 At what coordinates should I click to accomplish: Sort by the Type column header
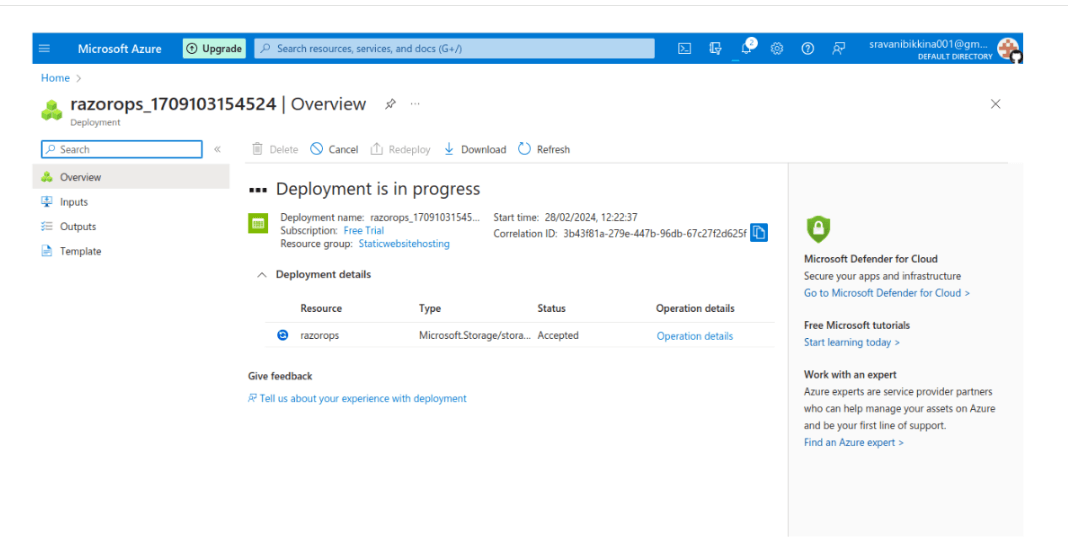(430, 308)
